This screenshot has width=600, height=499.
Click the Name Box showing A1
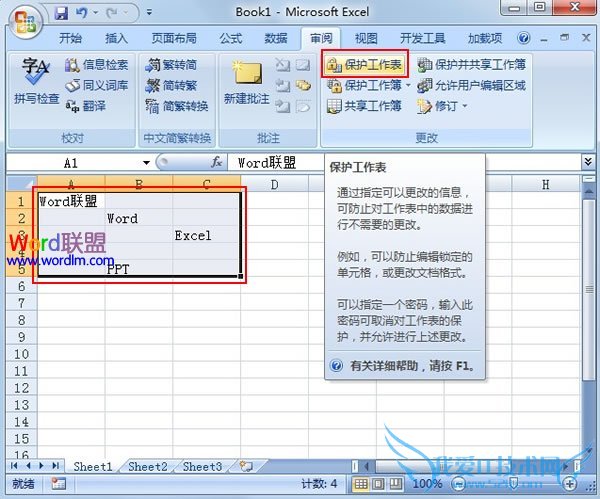[73, 163]
